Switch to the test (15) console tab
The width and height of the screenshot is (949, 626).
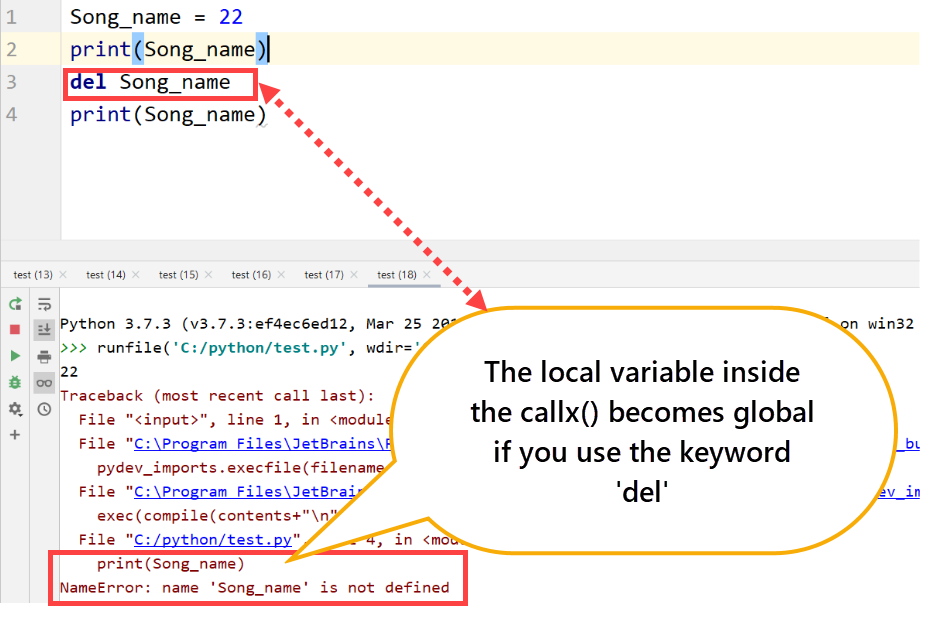point(178,275)
